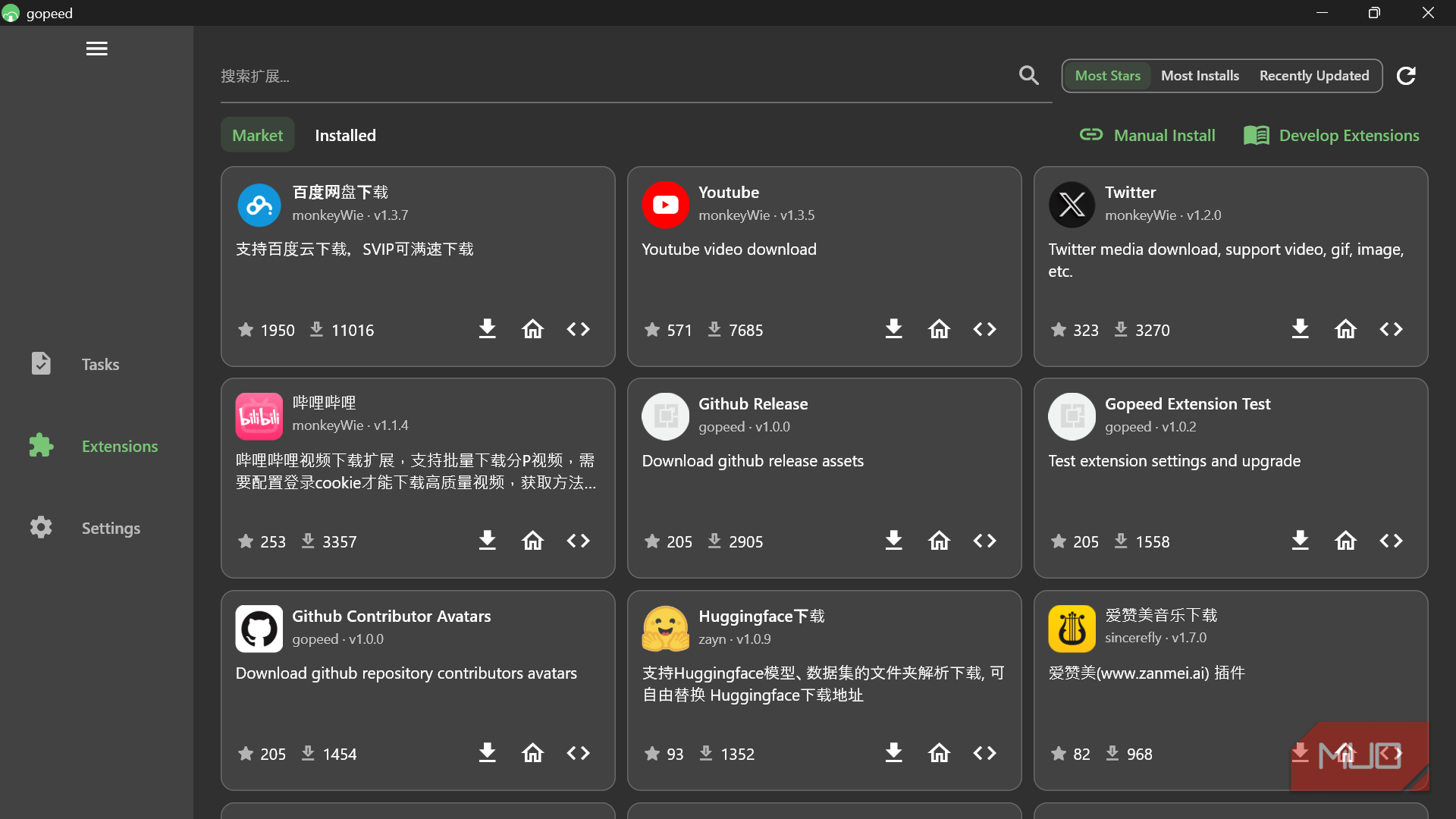Click the 爱赞美音乐下载 extension title
The width and height of the screenshot is (1456, 819).
point(1161,615)
